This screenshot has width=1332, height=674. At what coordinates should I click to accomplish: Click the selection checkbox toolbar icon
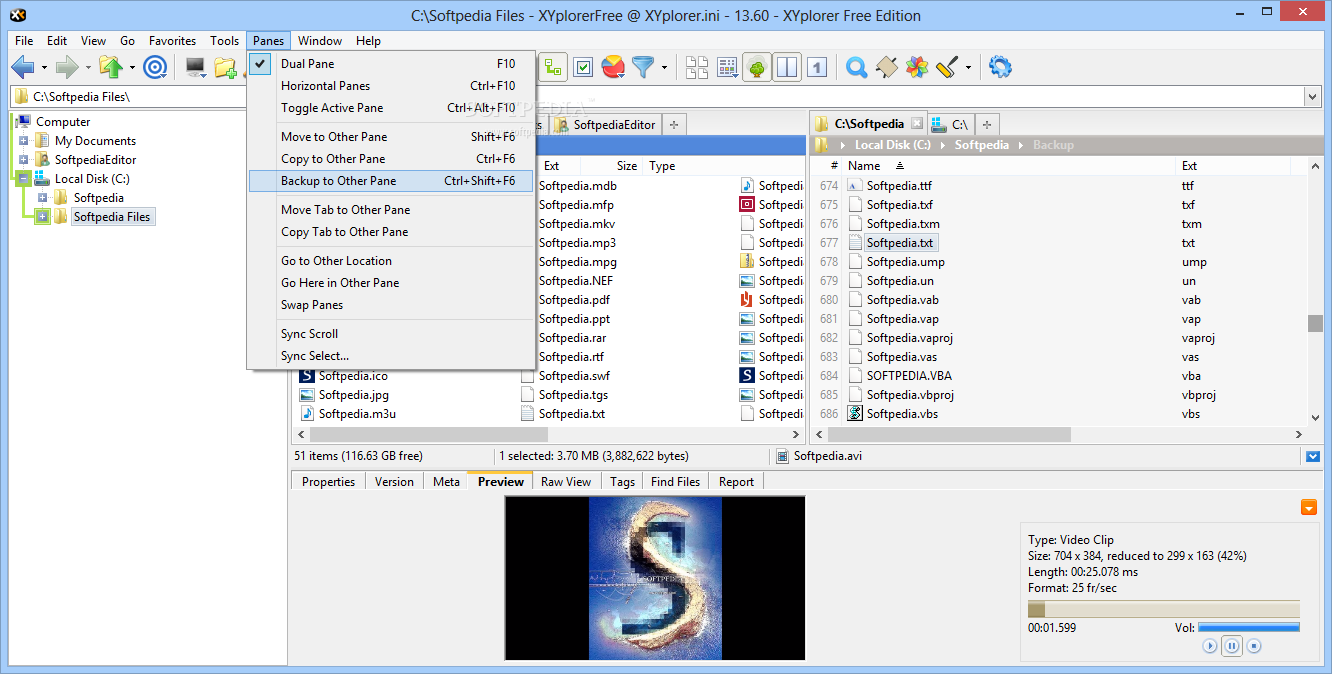pyautogui.click(x=584, y=67)
